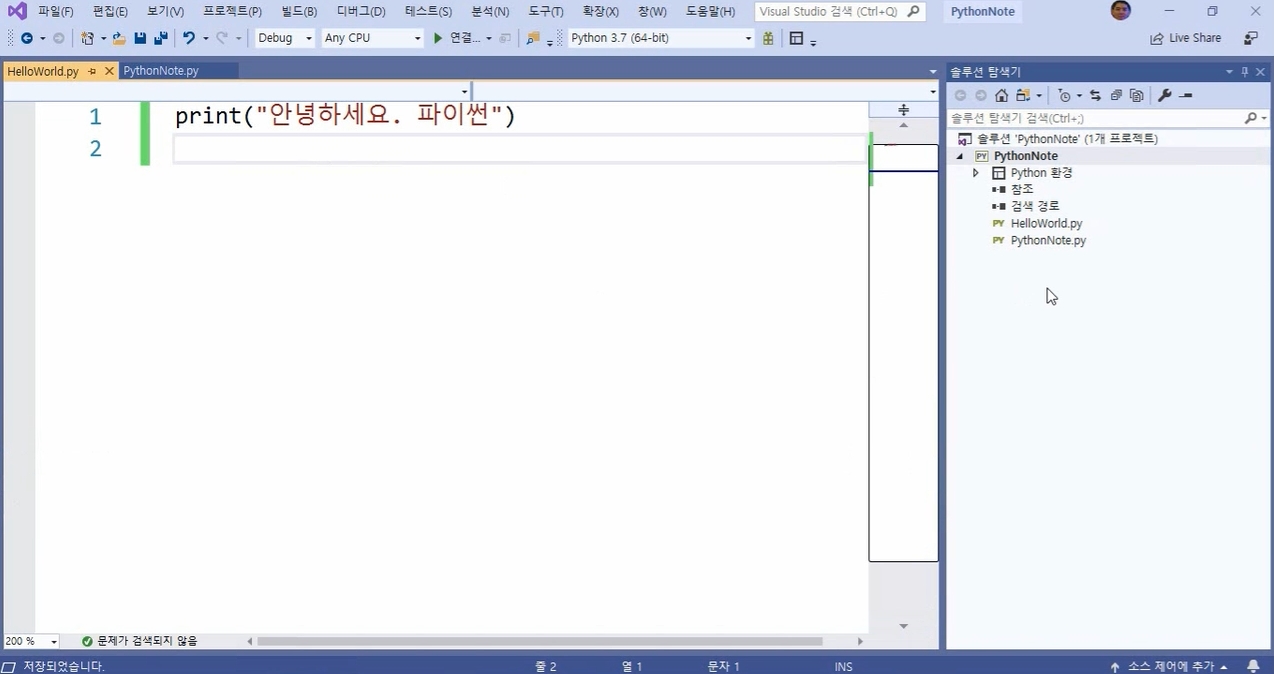The width and height of the screenshot is (1274, 674).
Task: Select 솔루션 'PythonNote' root node
Action: pyautogui.click(x=1067, y=139)
